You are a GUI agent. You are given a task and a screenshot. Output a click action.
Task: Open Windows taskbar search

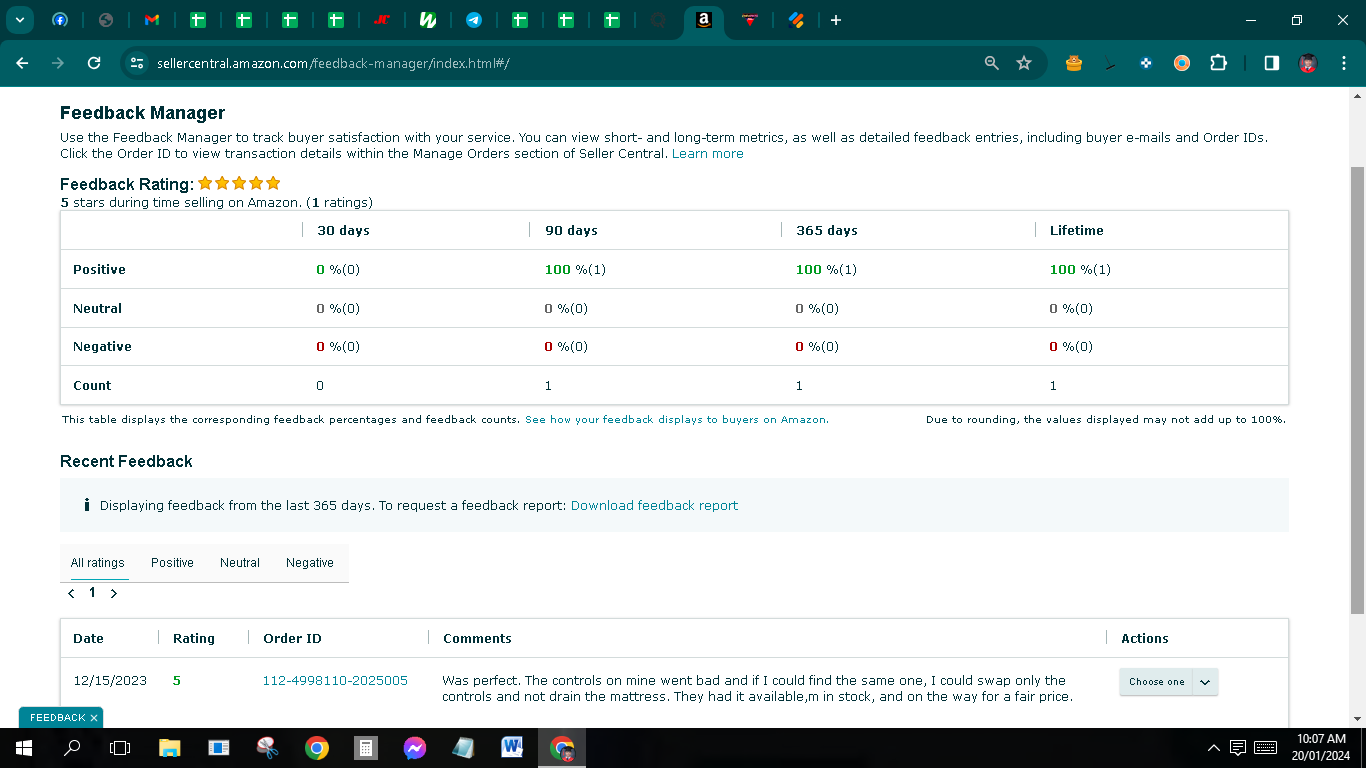72,748
